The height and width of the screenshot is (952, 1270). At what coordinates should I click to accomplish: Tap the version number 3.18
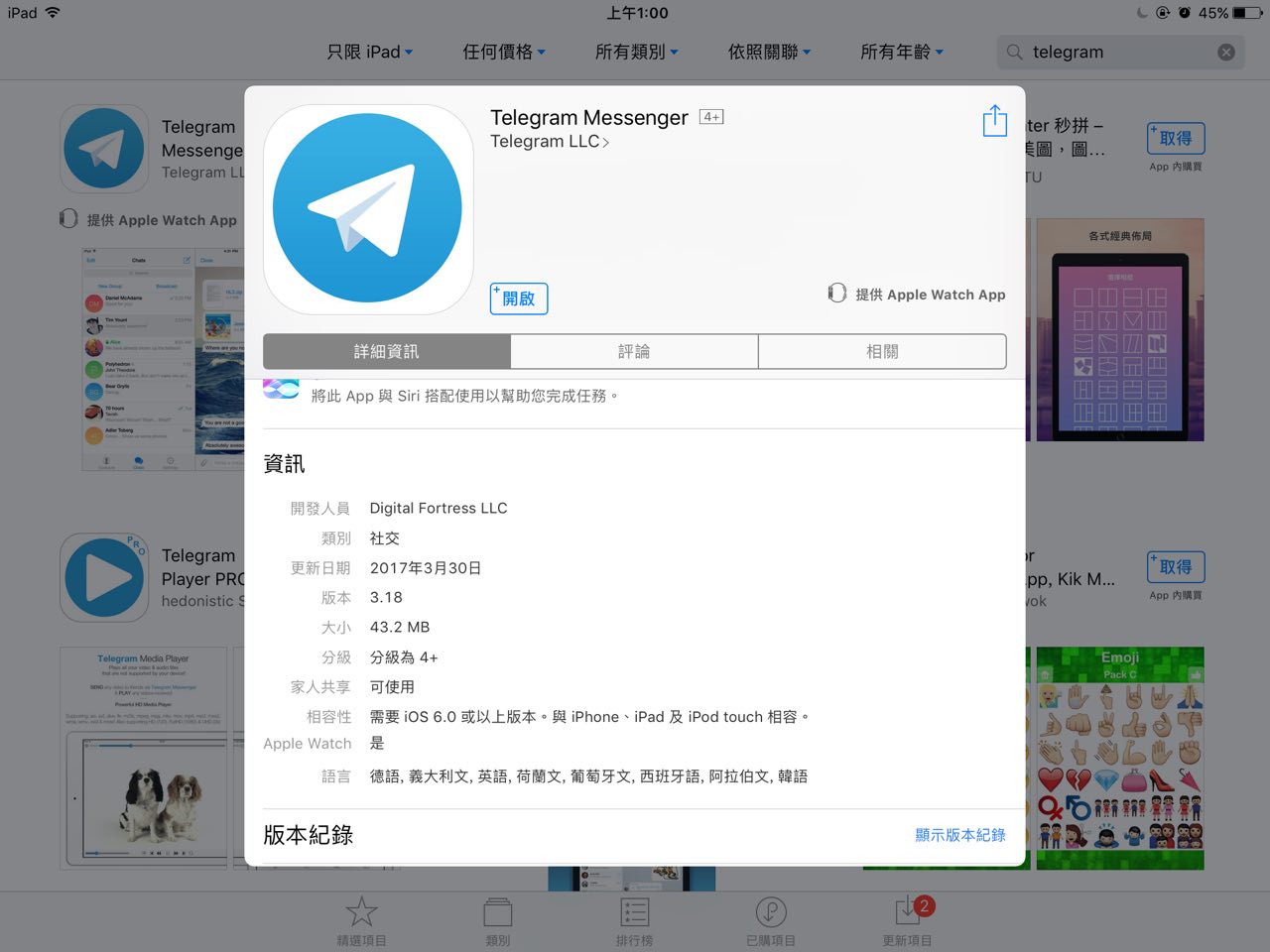pos(386,598)
